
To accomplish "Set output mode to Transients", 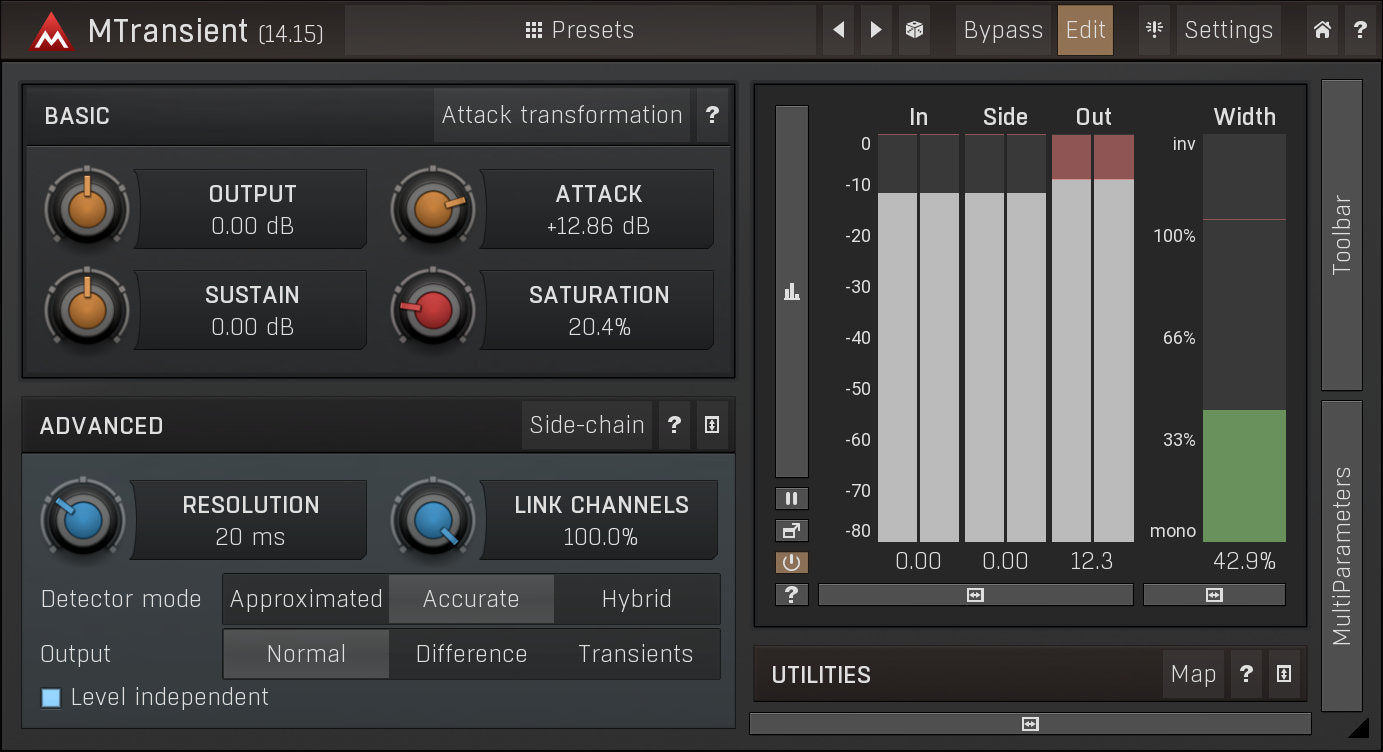I will 636,654.
